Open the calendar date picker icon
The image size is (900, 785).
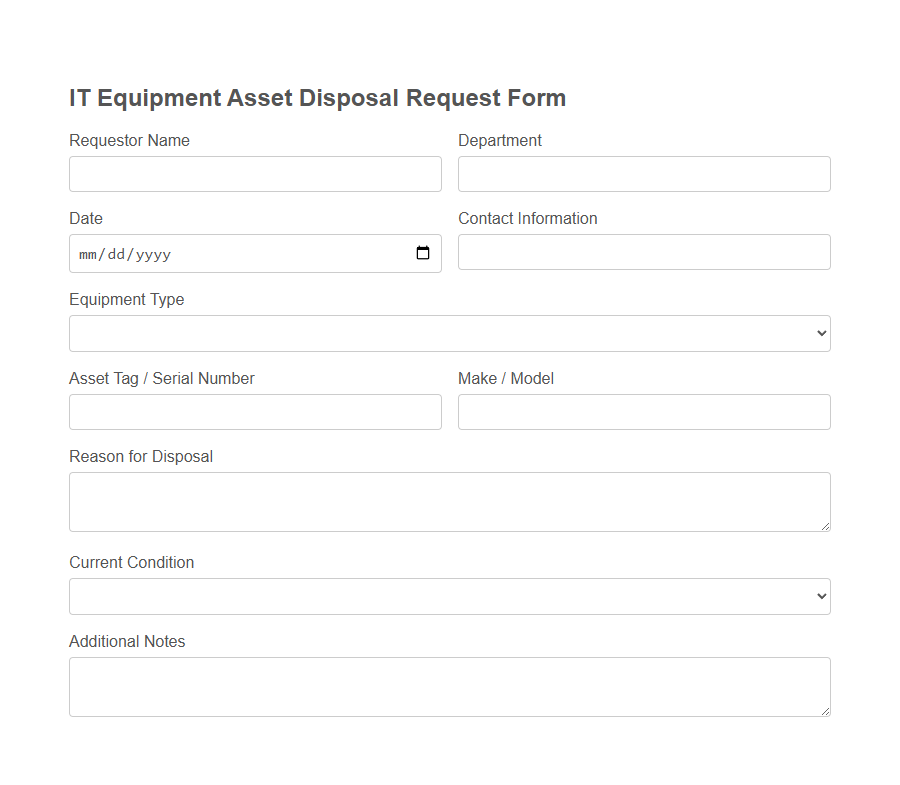(x=424, y=253)
